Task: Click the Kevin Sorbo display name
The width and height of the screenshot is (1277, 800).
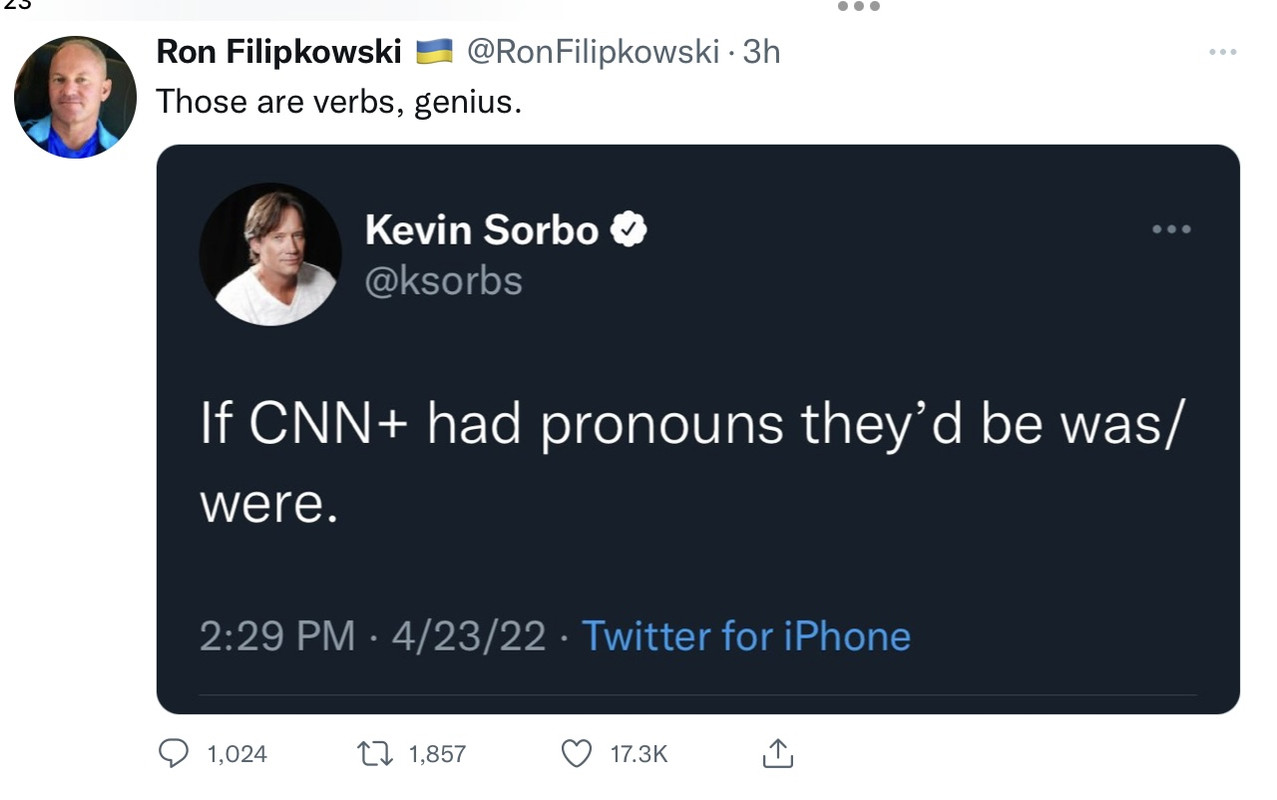Action: pyautogui.click(x=482, y=231)
